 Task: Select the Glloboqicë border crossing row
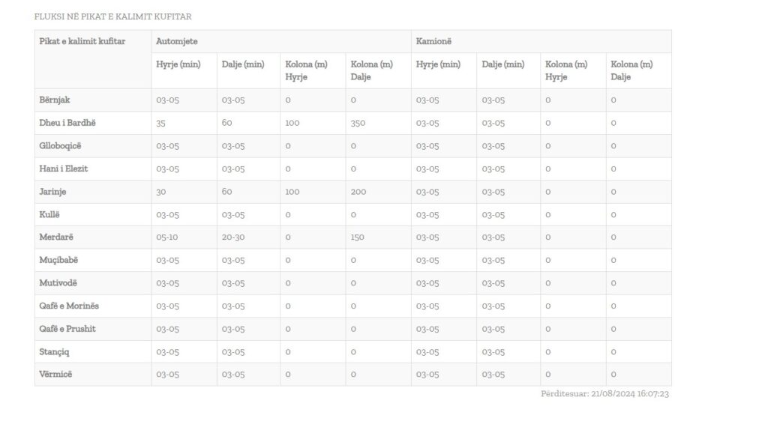point(353,146)
